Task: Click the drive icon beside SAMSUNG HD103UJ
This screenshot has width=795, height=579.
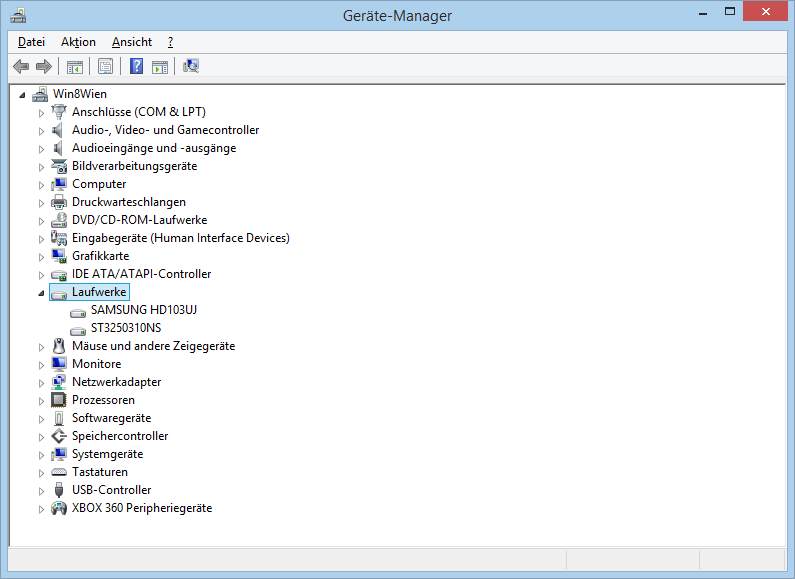Action: click(78, 312)
